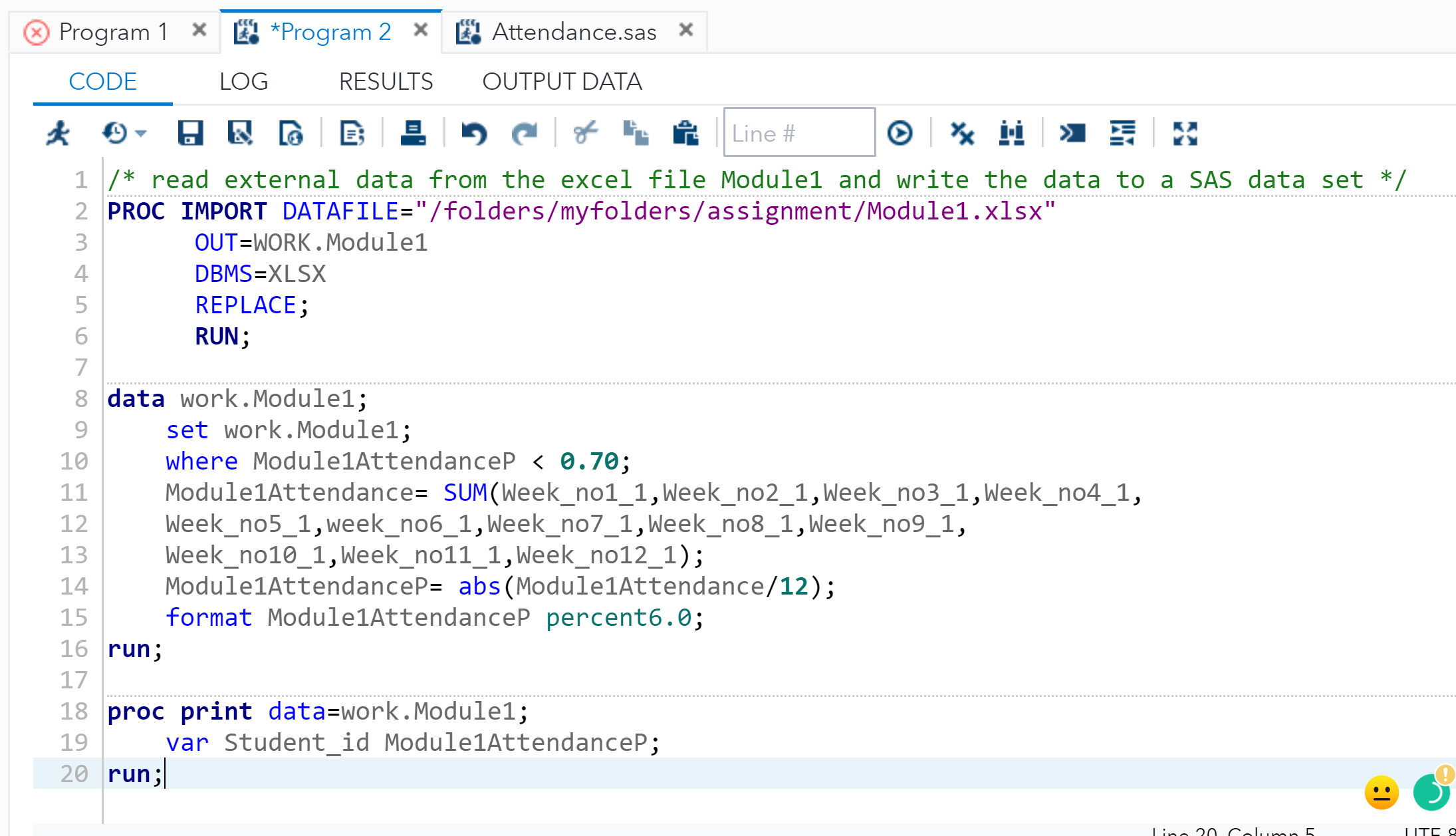Open the OUTPUT DATA tab

(562, 81)
